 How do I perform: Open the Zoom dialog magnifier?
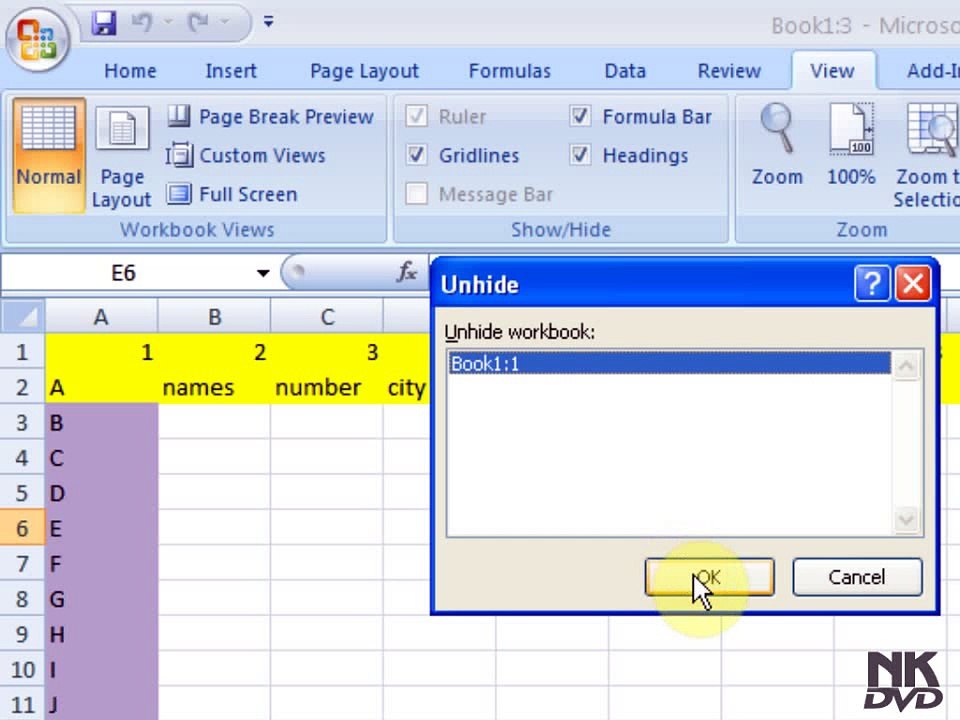pyautogui.click(x=777, y=146)
